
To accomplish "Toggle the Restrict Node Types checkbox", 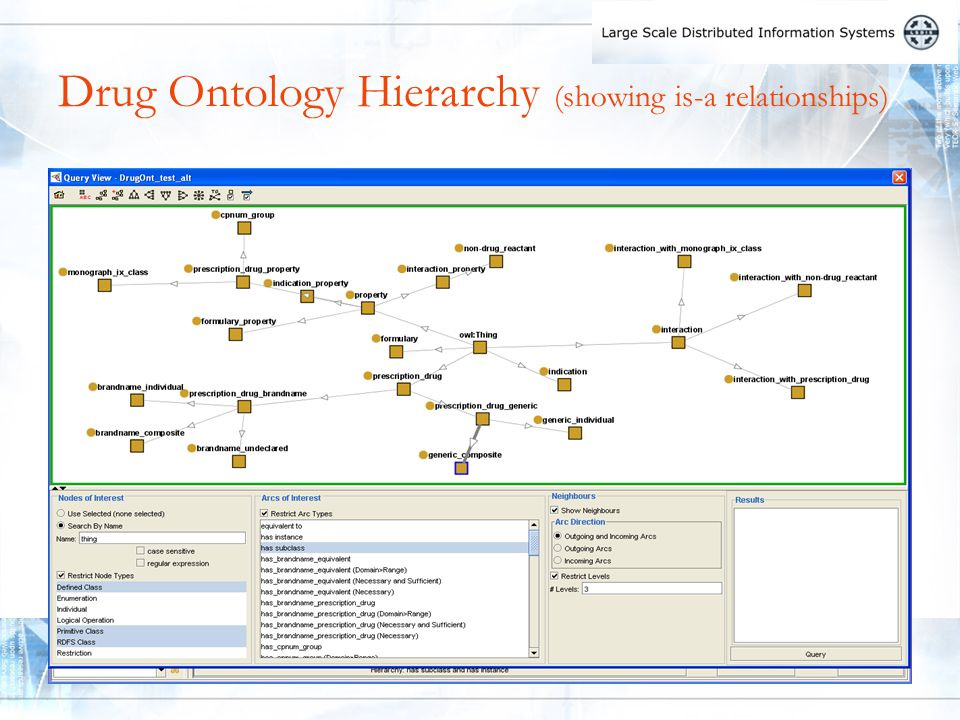I will point(61,576).
